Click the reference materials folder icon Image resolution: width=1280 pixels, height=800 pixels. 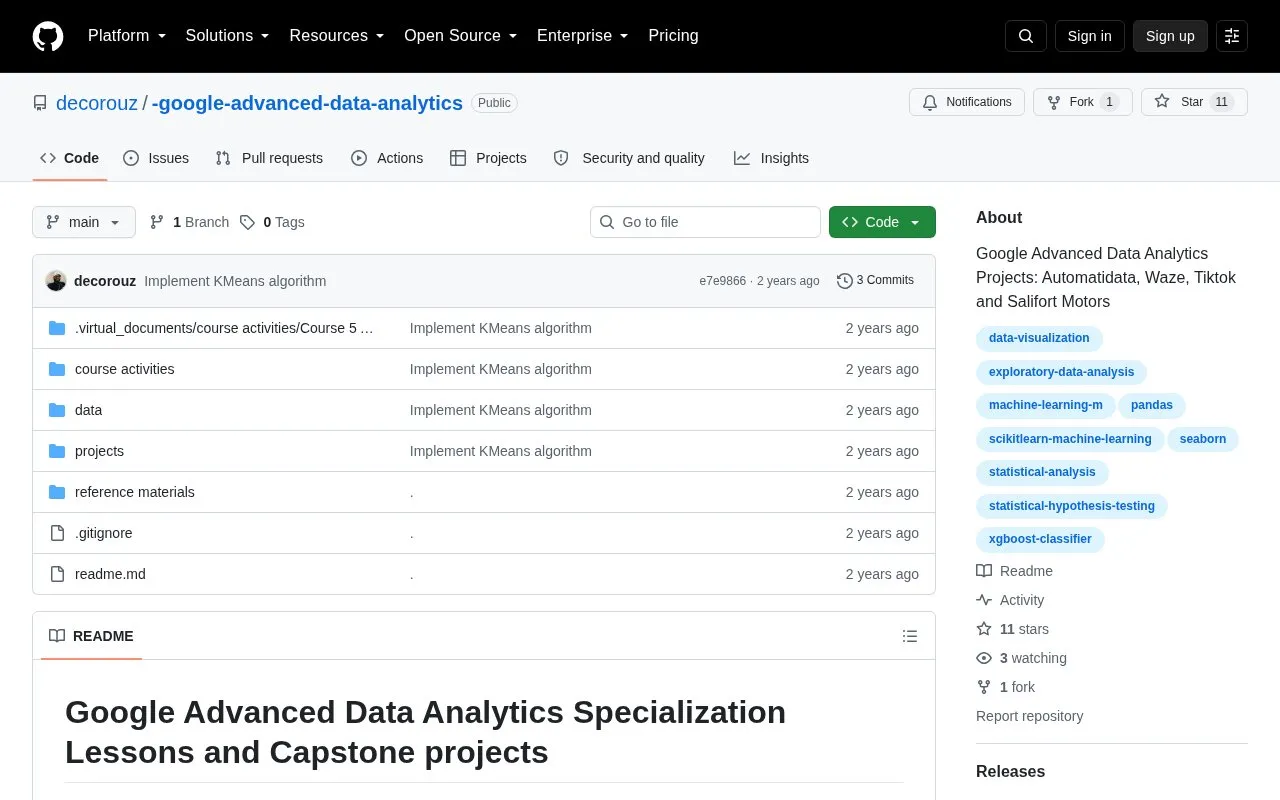pos(57,492)
